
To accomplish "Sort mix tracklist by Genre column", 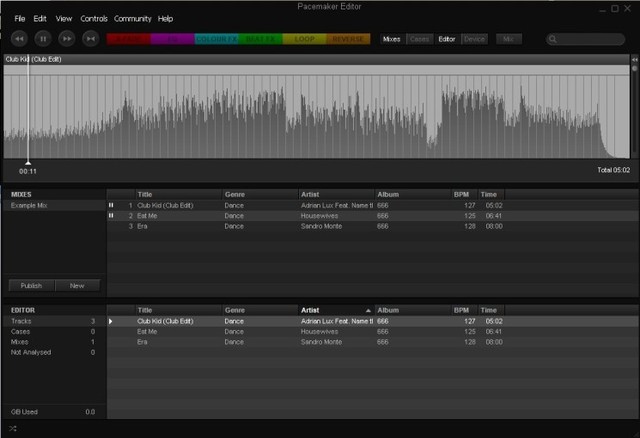I will point(260,194).
